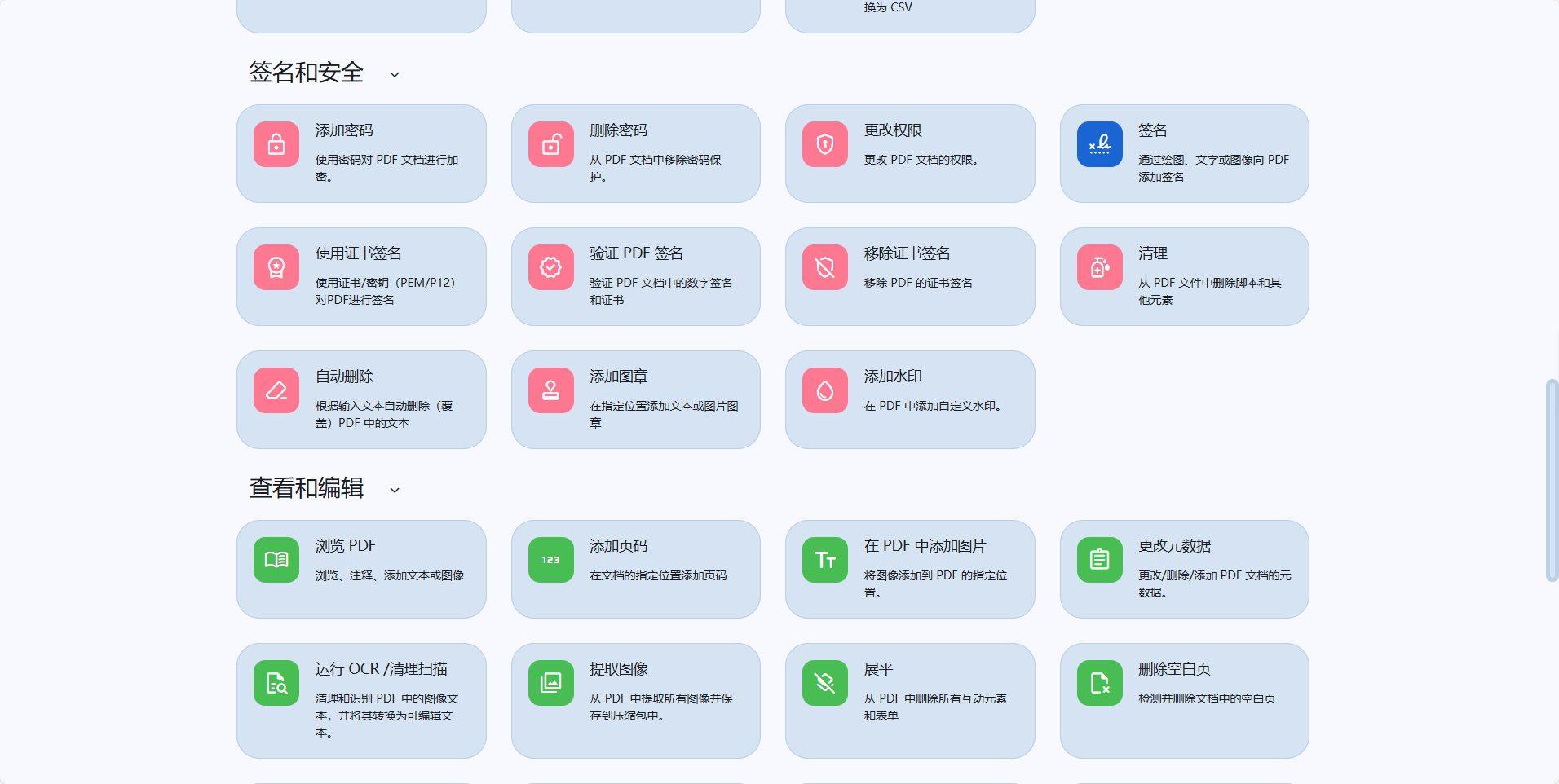Click the 自动删除 redact card

coord(361,399)
